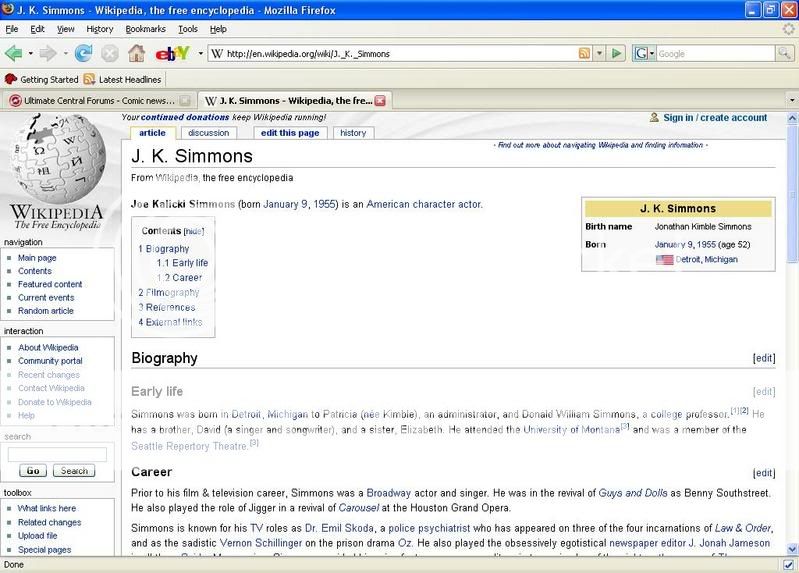Viewport: 799px width, 573px height.
Task: Open the Bookmarks menu
Action: (x=146, y=29)
